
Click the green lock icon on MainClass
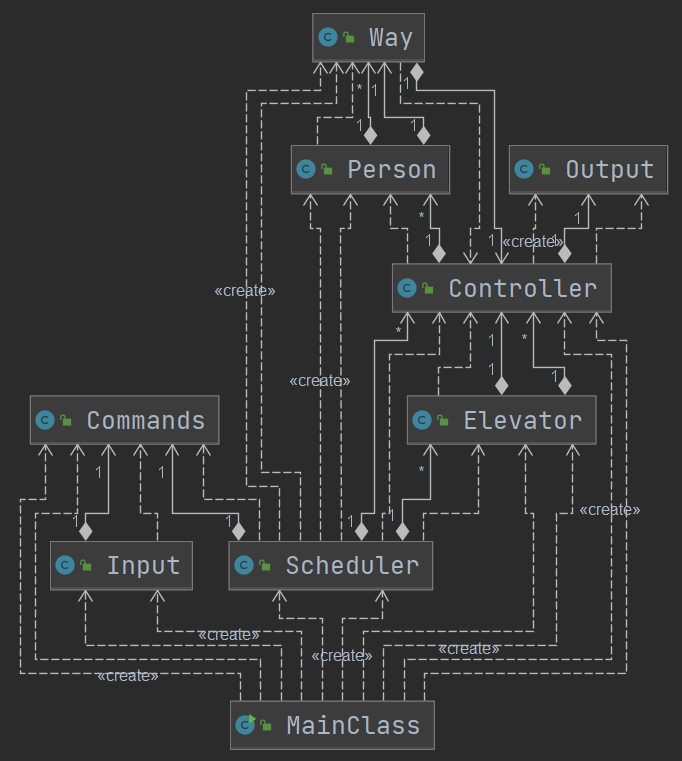(266, 725)
